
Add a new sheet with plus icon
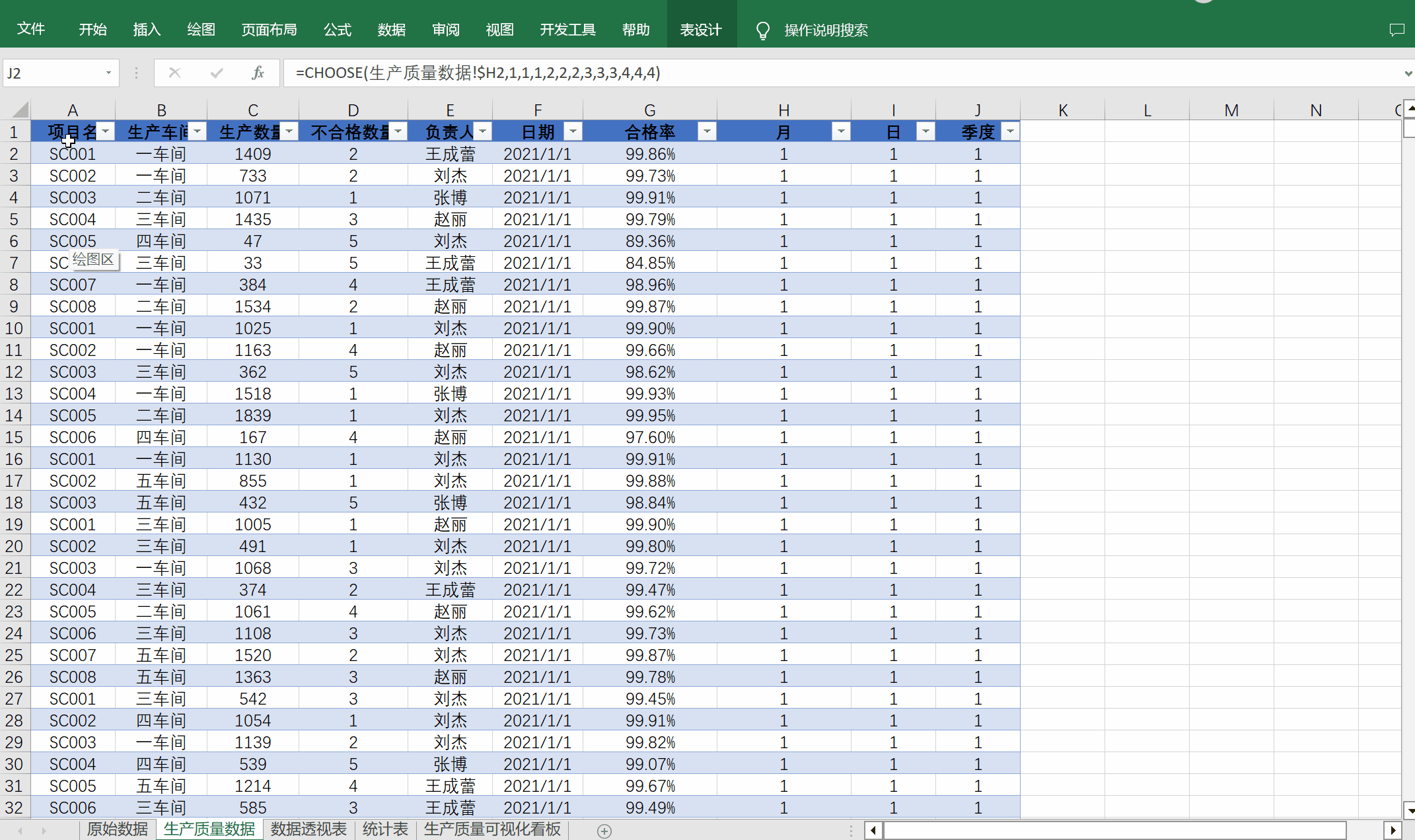(604, 831)
